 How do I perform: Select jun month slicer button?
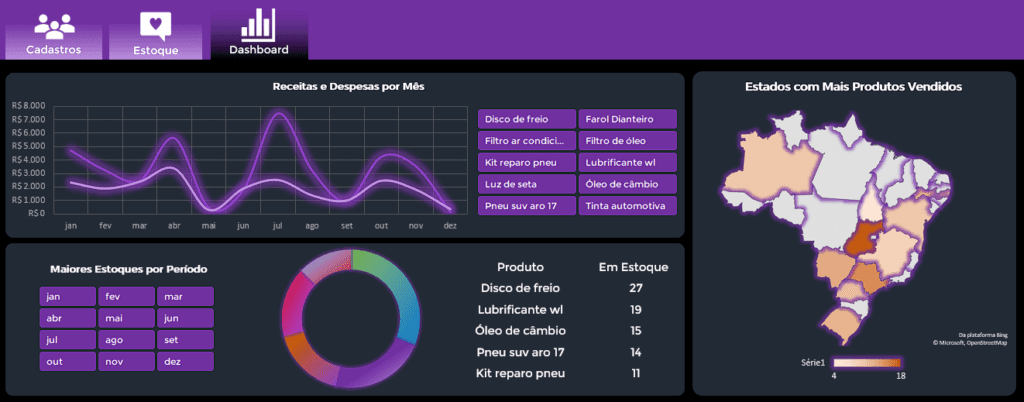pyautogui.click(x=185, y=318)
